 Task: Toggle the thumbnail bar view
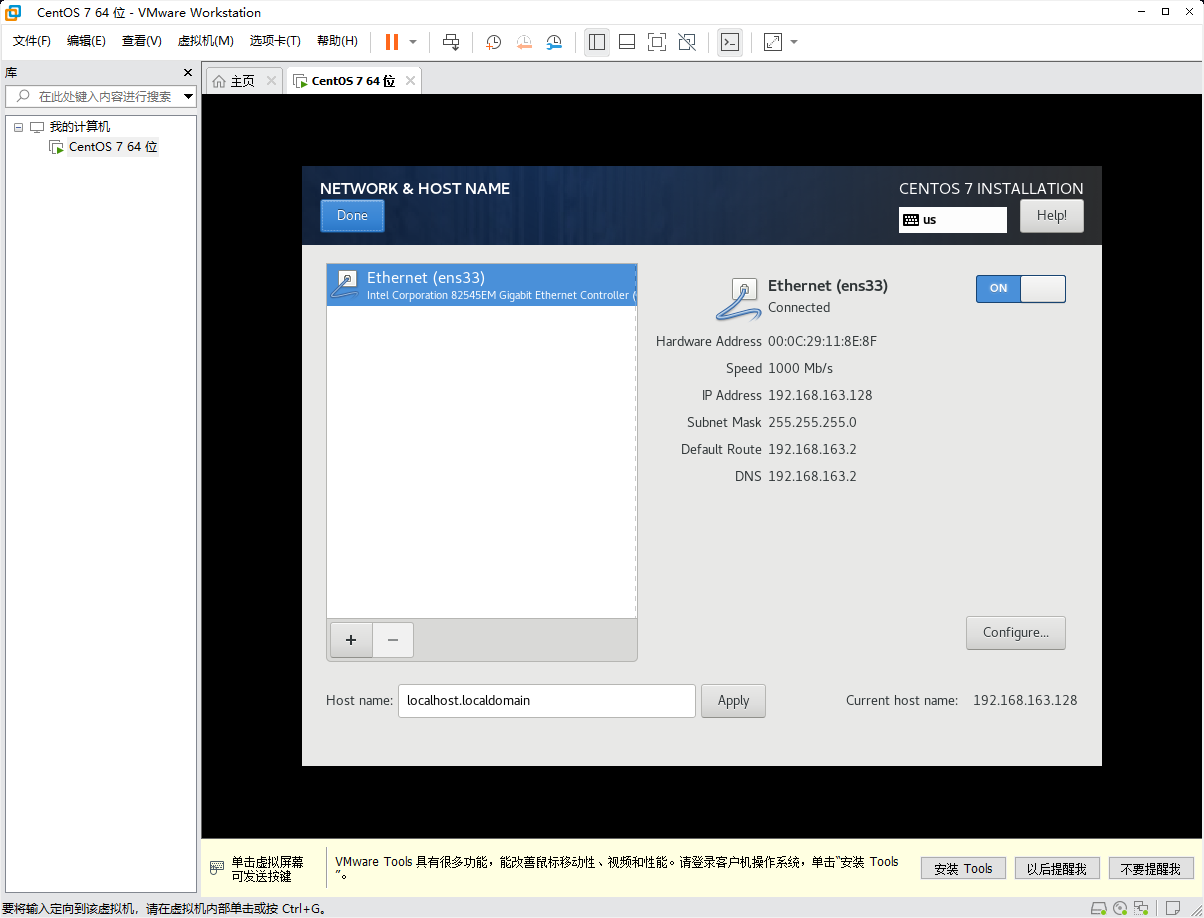tap(627, 42)
